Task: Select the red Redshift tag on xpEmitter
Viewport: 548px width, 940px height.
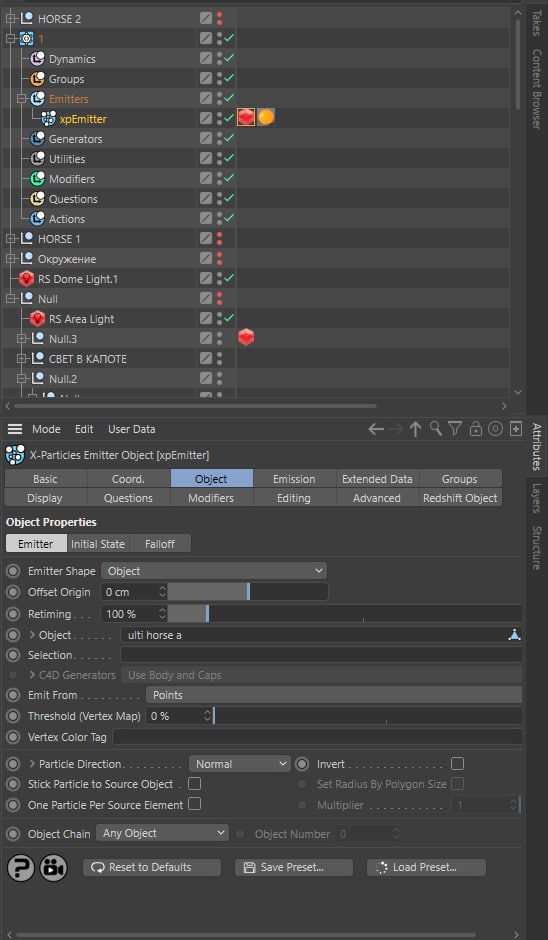Action: coord(246,117)
